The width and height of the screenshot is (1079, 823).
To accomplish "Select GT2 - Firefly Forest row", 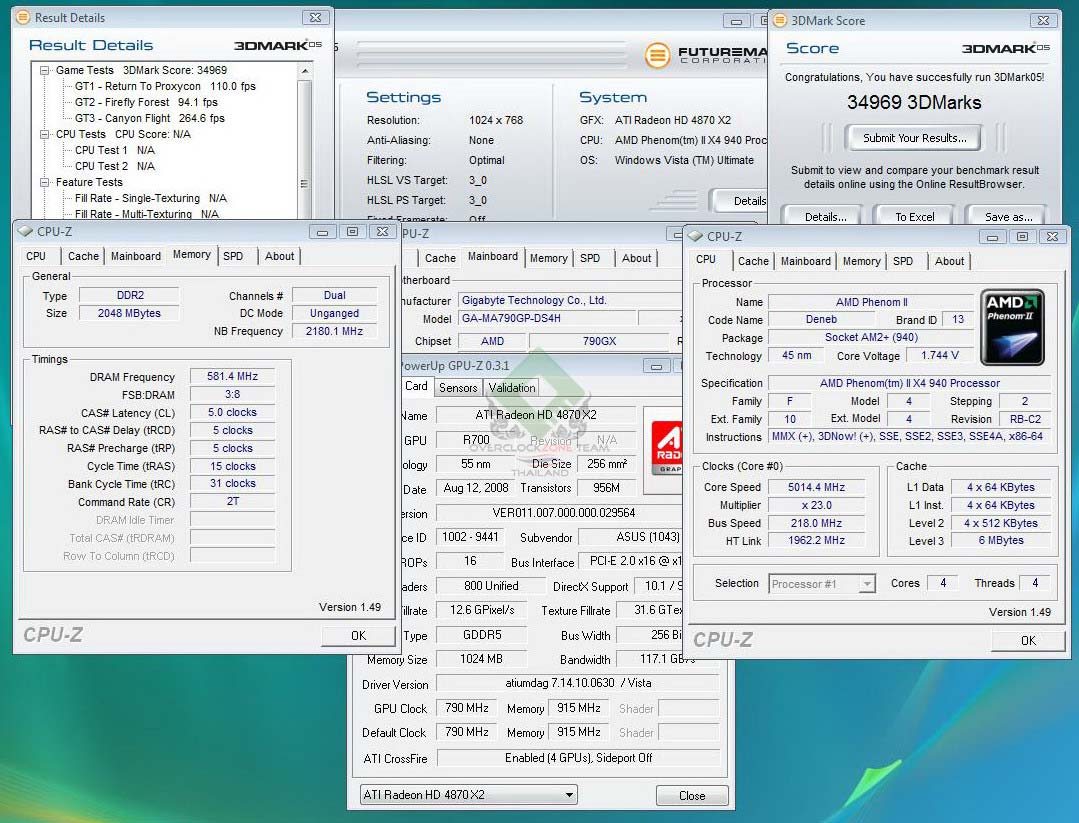I will click(146, 102).
